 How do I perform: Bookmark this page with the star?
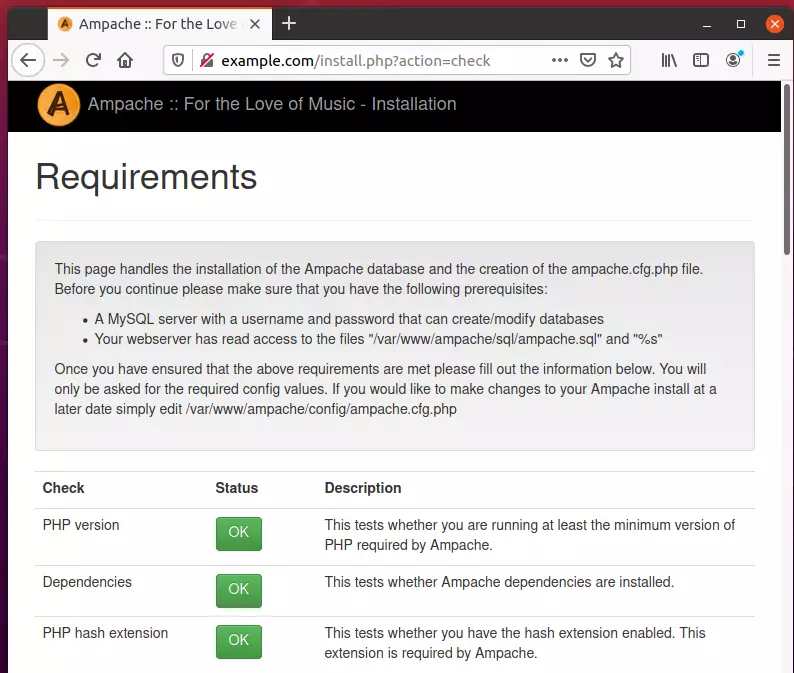coord(616,60)
